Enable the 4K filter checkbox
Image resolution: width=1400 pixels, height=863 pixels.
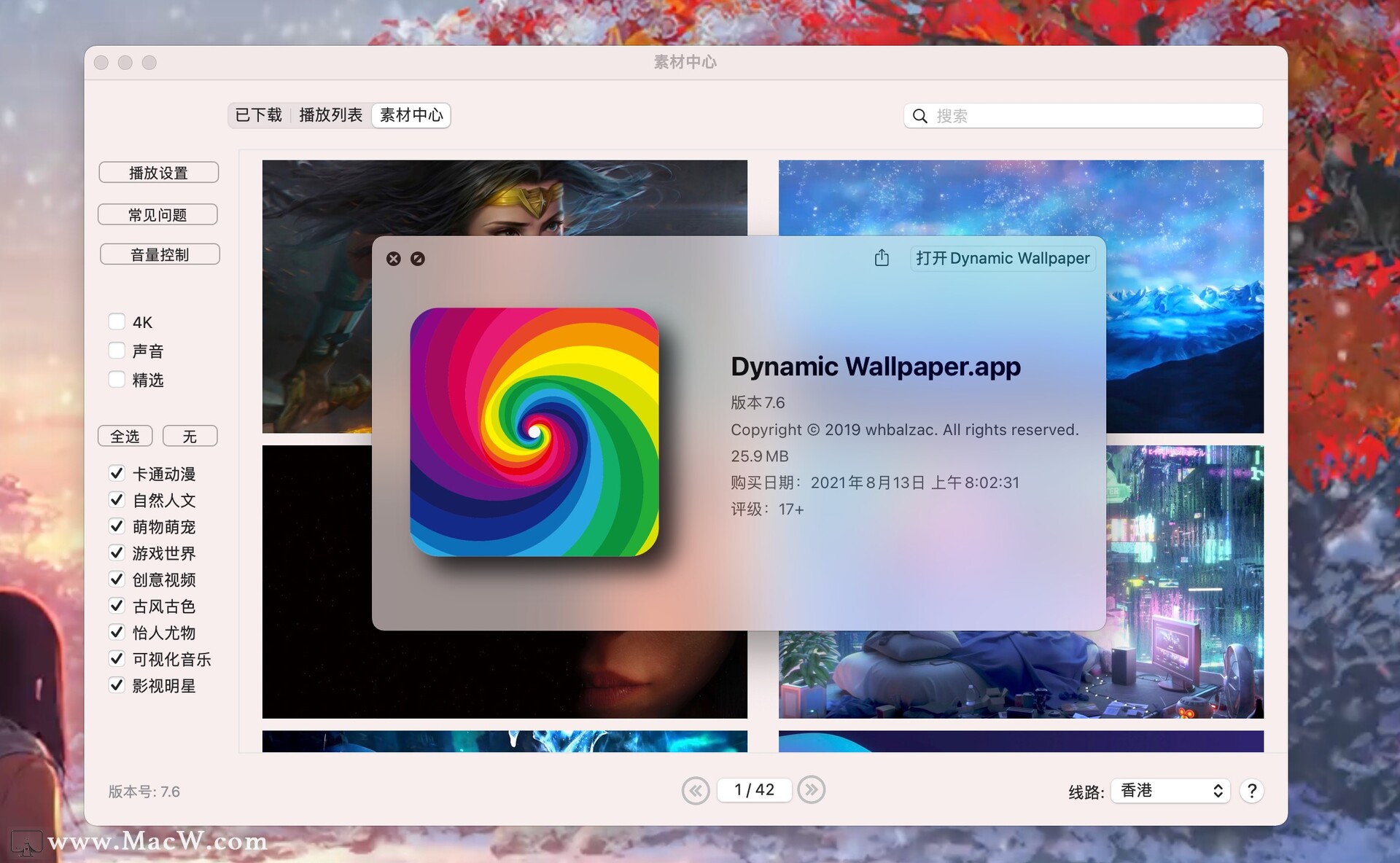(x=116, y=321)
